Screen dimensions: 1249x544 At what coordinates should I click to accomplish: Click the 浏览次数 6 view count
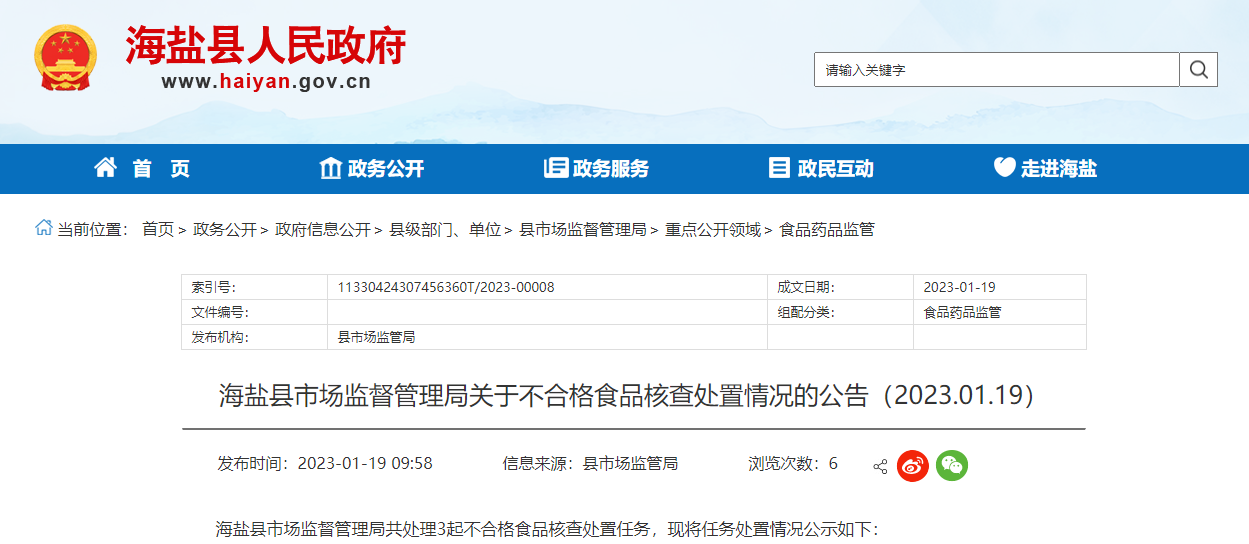(793, 463)
